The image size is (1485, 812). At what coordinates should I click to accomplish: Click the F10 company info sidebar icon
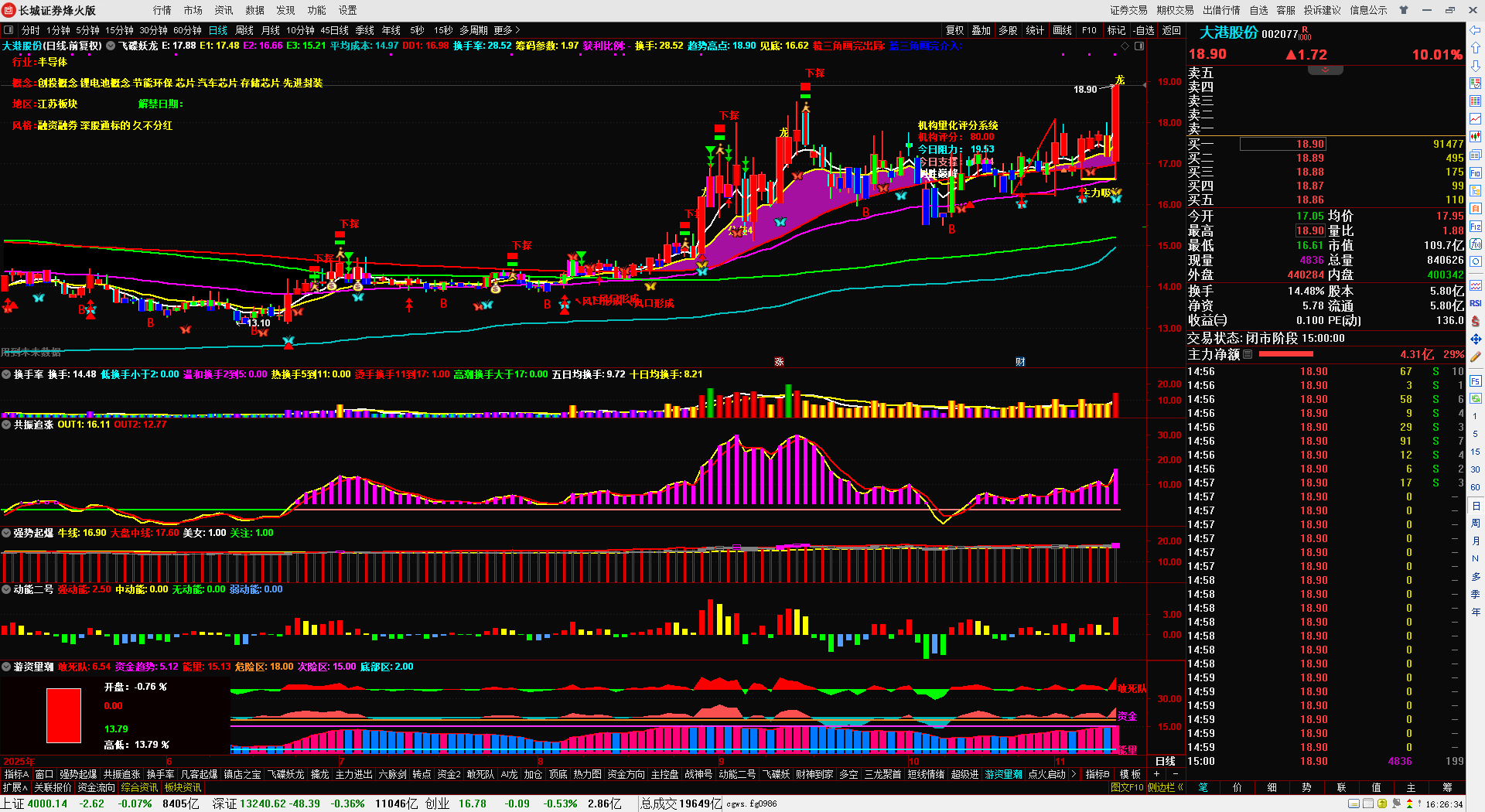click(1476, 172)
